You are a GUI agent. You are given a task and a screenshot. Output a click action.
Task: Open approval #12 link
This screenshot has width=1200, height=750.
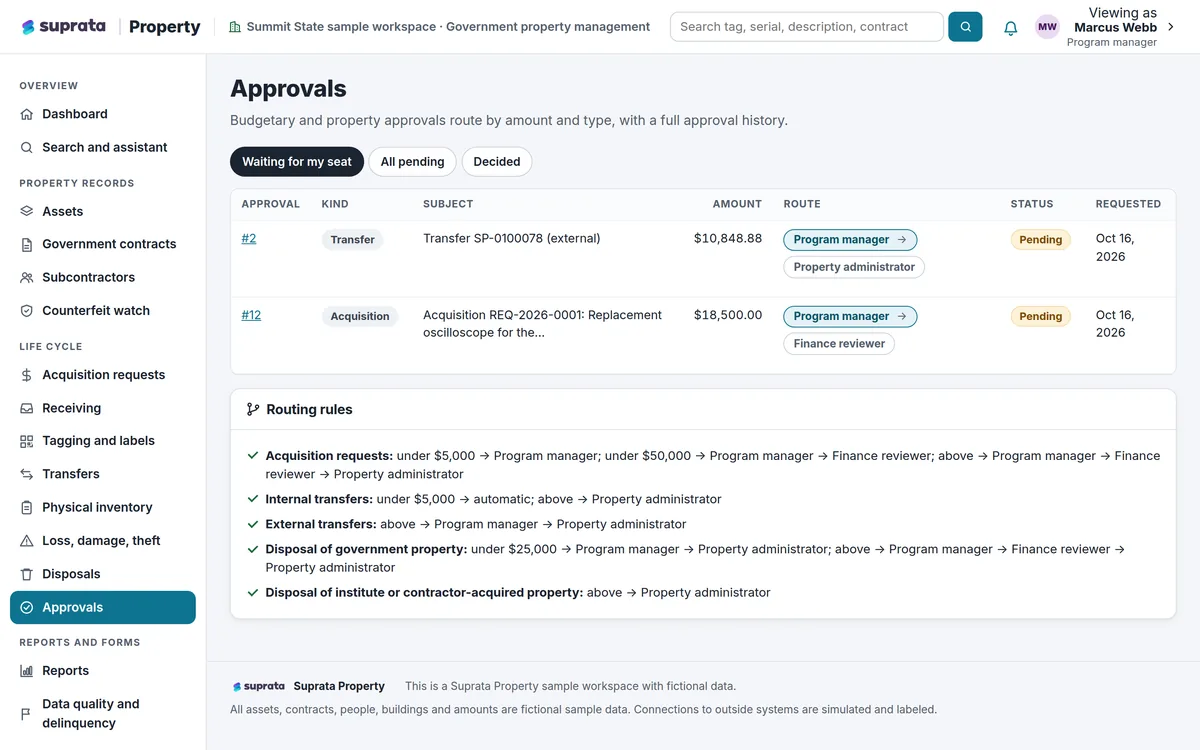point(251,315)
